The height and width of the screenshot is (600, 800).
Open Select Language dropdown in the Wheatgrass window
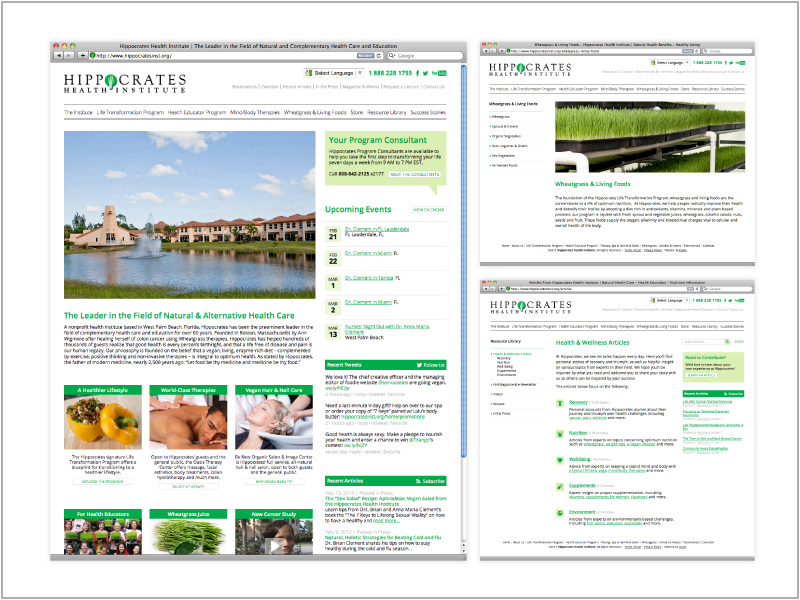pyautogui.click(x=669, y=62)
